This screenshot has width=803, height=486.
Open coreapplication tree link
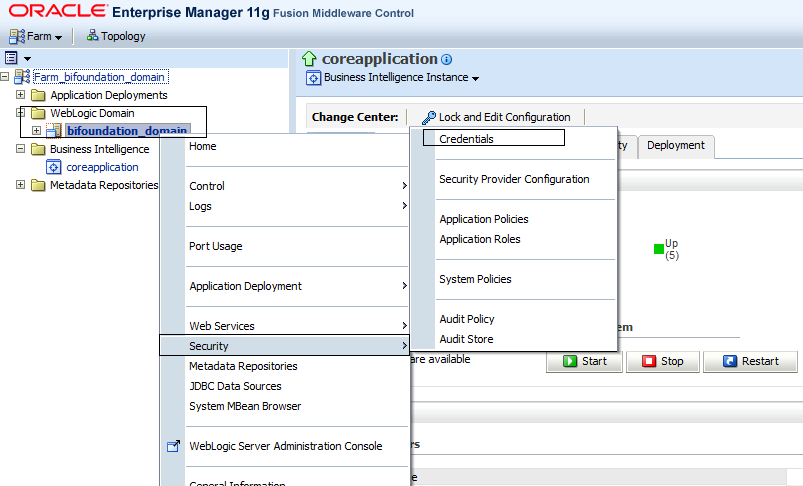(102, 167)
